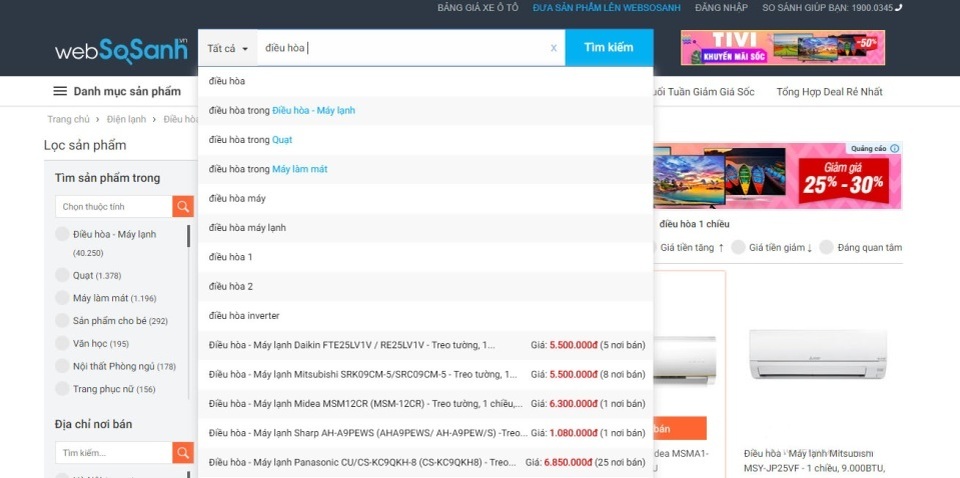Select the Nội thất Phòng ngủ (178) filter
Image resolution: width=960 pixels, height=478 pixels.
click(x=62, y=366)
